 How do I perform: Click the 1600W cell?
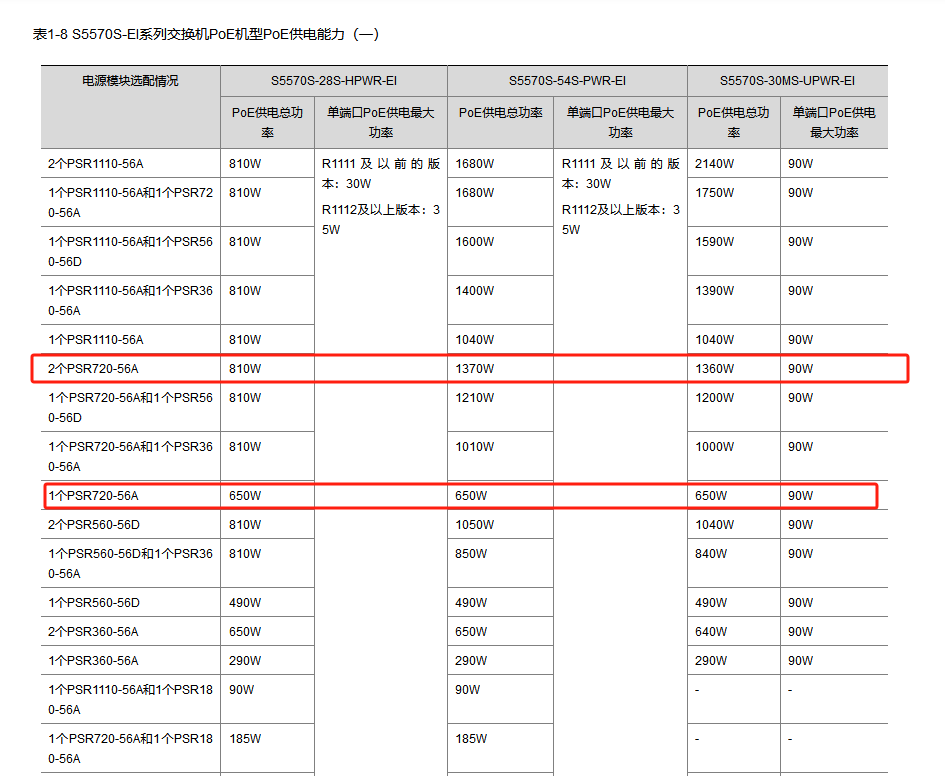click(474, 242)
